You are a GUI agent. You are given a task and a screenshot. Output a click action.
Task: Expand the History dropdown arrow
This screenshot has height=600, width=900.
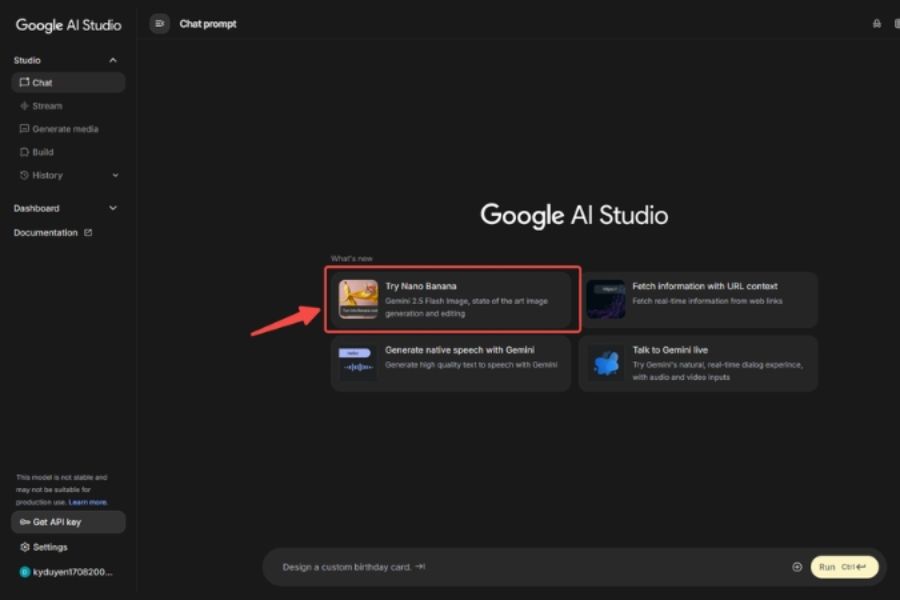pyautogui.click(x=115, y=176)
